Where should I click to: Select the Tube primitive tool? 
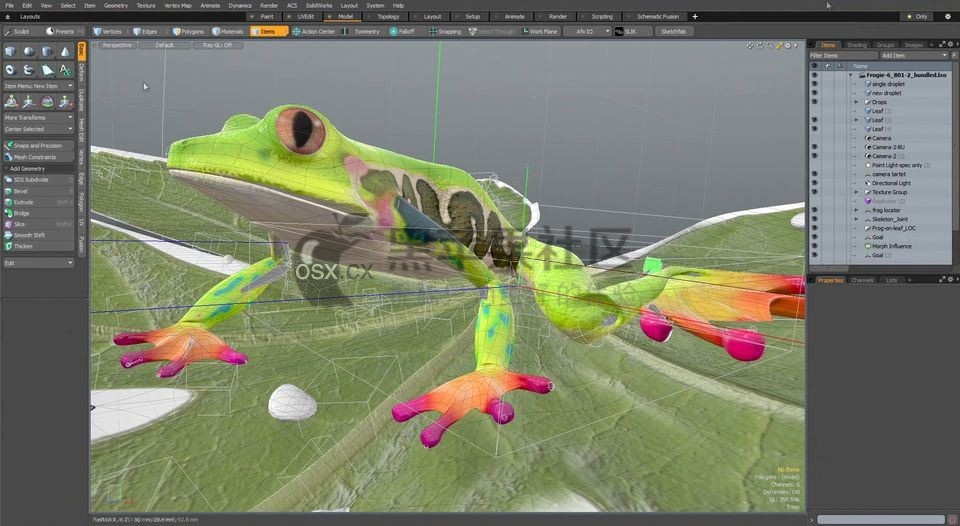(29, 70)
